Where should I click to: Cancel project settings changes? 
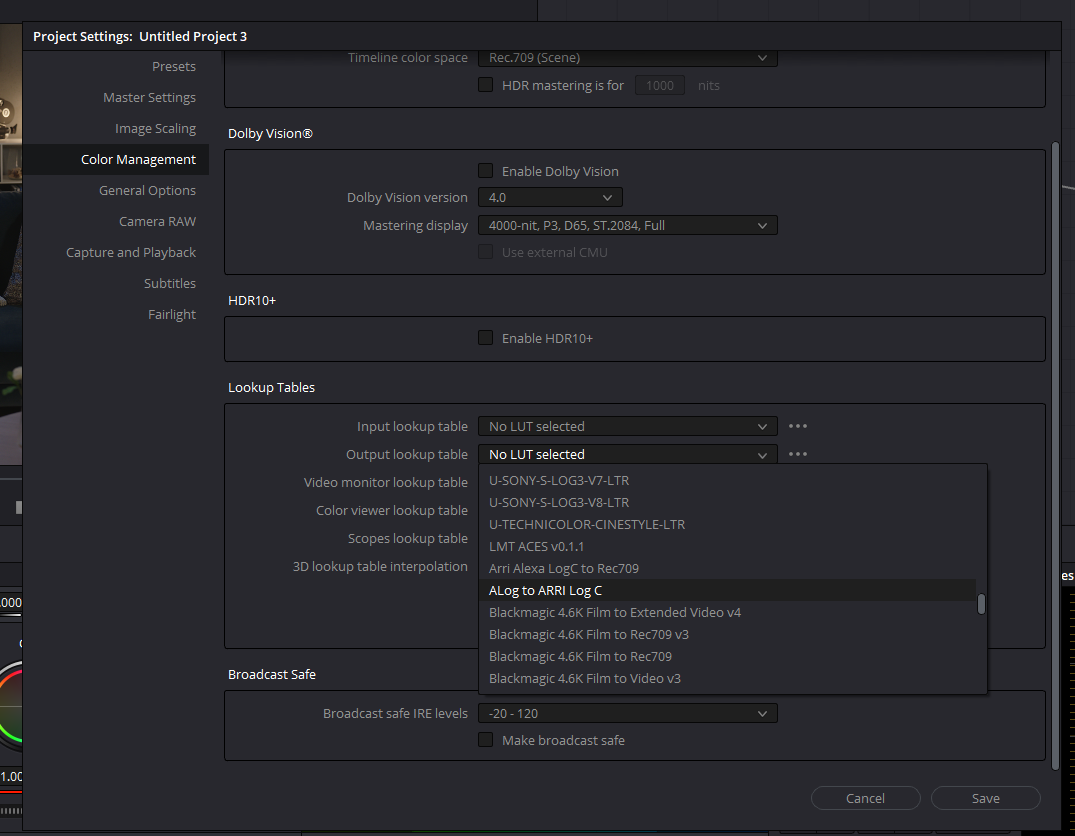point(865,798)
